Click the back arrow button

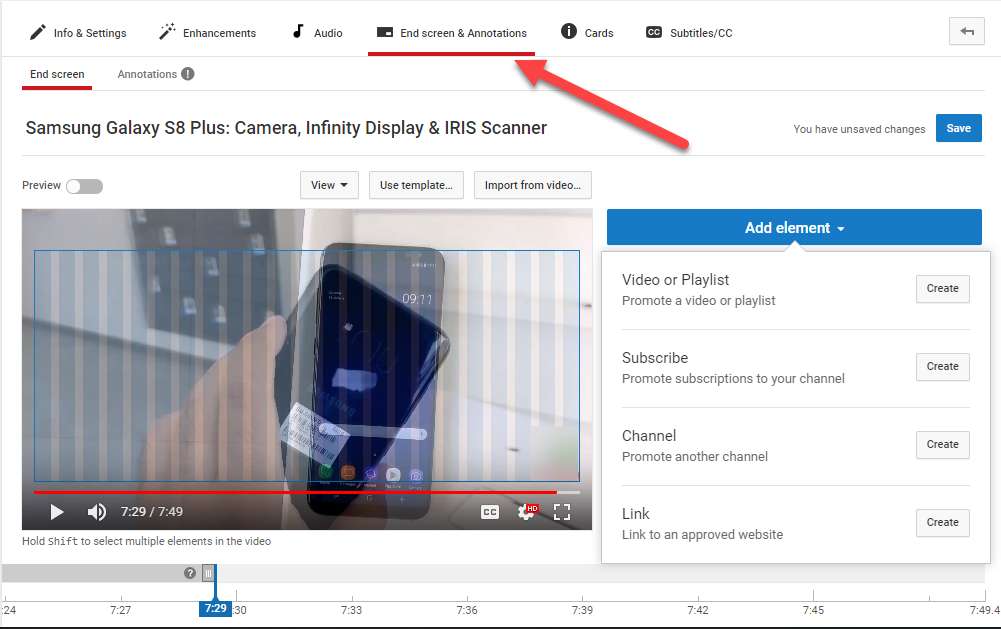(967, 31)
